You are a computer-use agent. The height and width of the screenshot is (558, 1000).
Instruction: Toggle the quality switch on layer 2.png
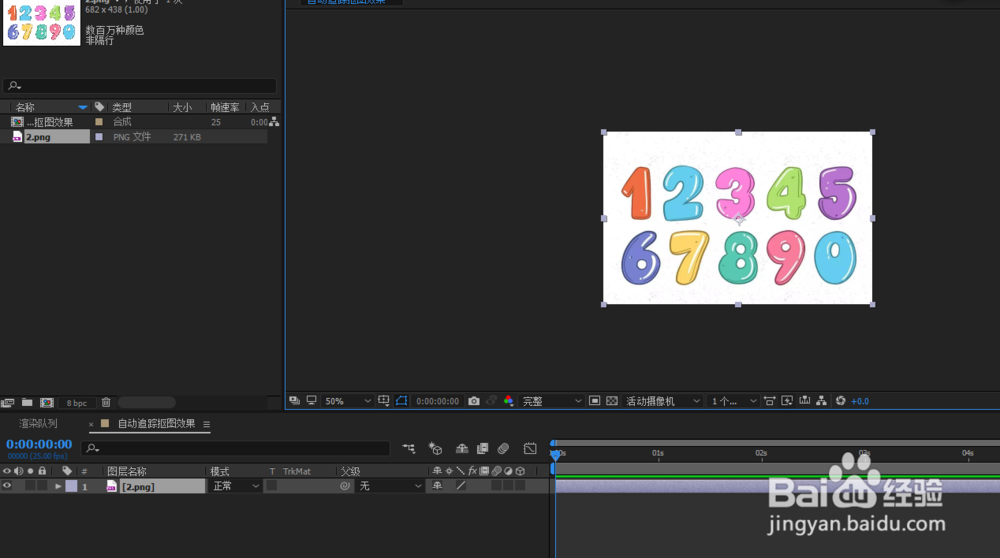click(x=460, y=486)
